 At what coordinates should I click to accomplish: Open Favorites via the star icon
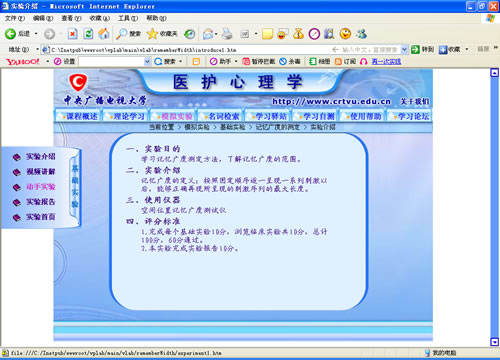[x=152, y=34]
